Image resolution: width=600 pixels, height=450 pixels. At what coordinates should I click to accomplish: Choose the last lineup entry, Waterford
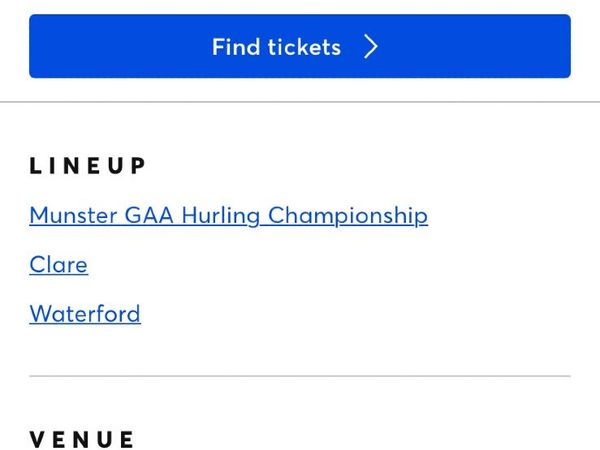[x=85, y=314]
